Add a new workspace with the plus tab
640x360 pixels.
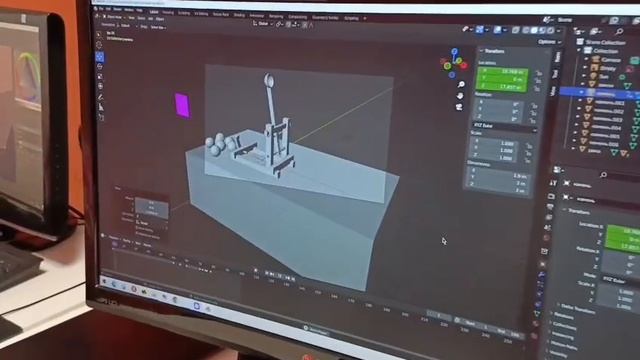tap(364, 19)
